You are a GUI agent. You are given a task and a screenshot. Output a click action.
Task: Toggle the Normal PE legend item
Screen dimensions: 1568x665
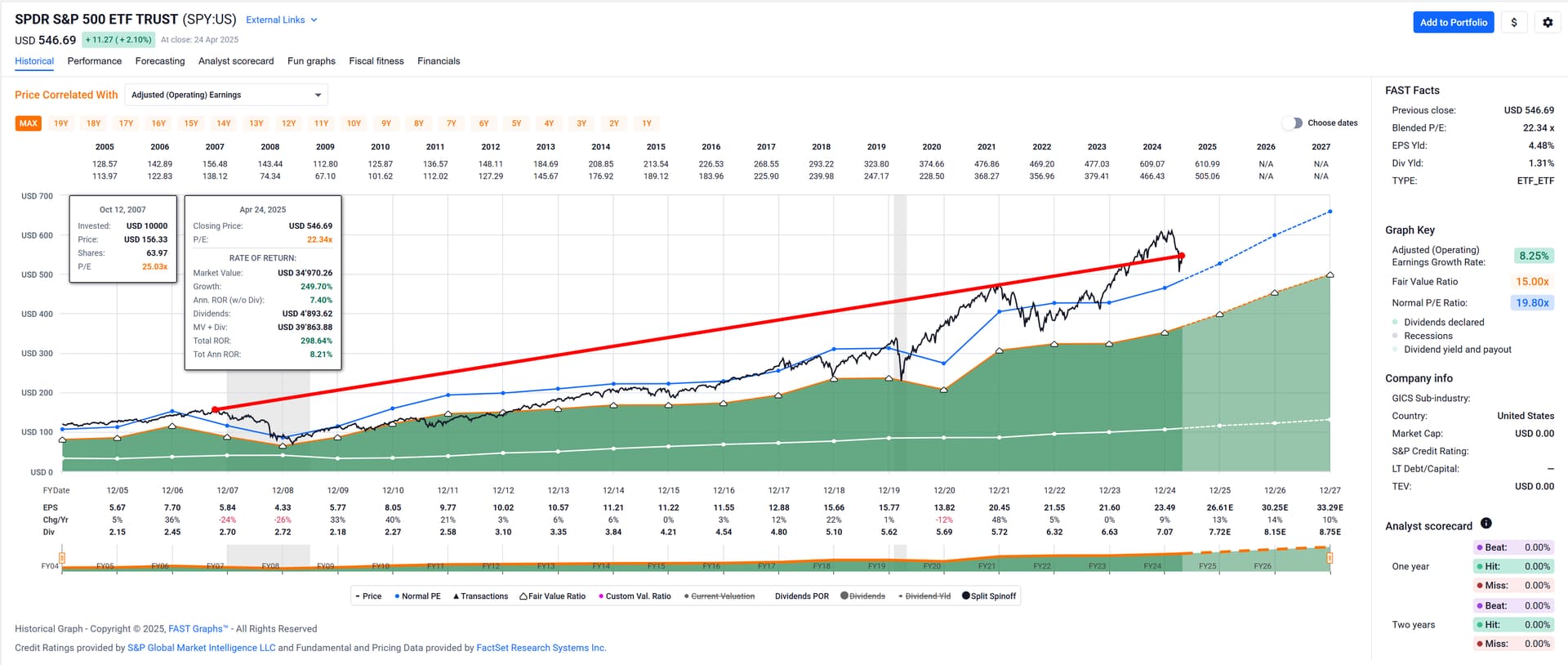tap(417, 596)
